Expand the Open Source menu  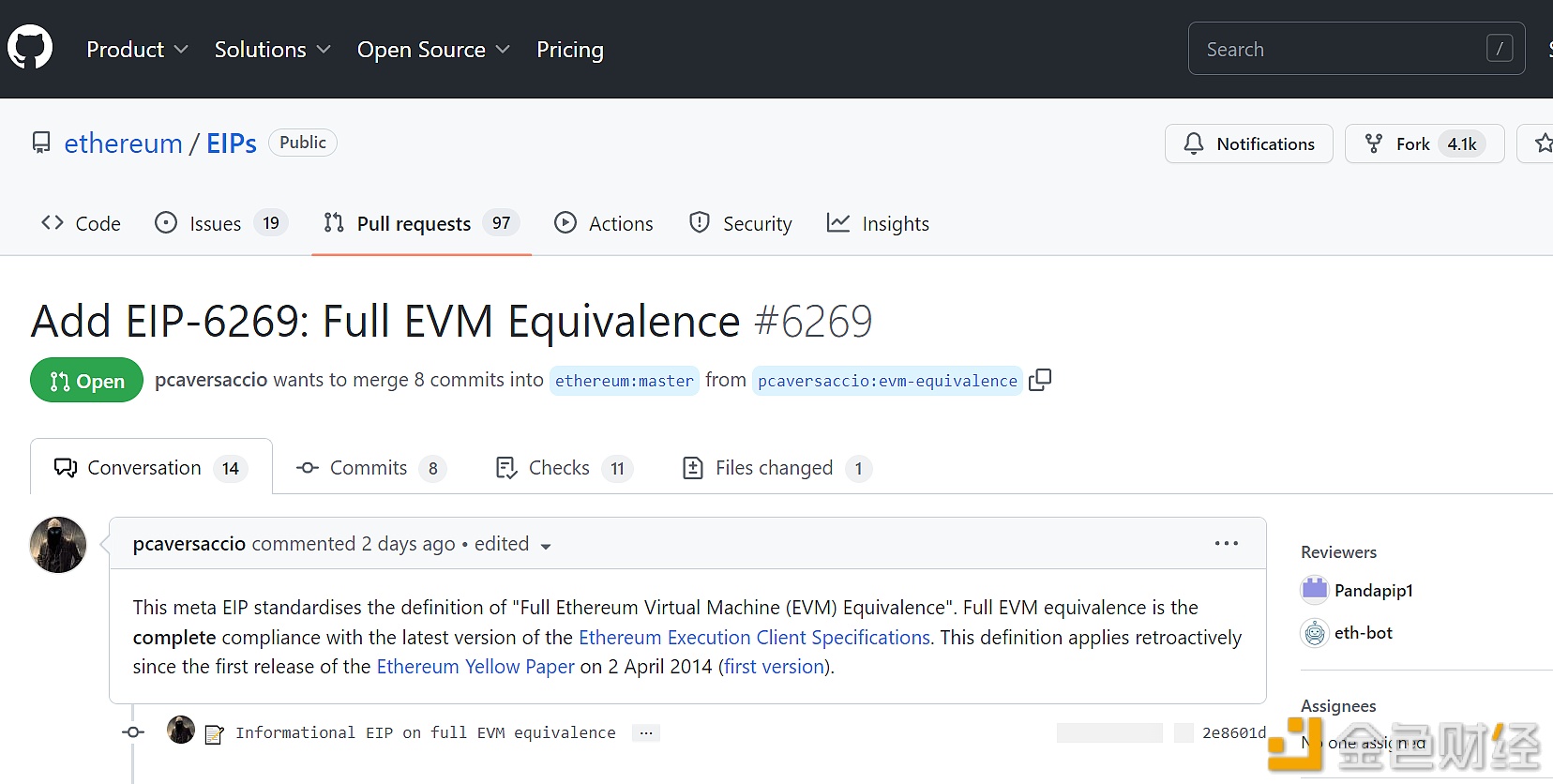433,50
